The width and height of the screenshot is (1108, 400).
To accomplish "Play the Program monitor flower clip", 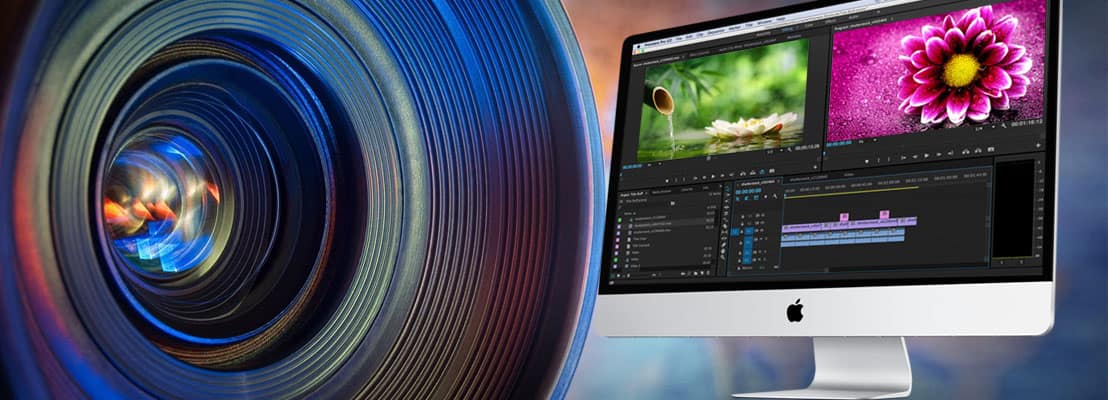I will [926, 155].
